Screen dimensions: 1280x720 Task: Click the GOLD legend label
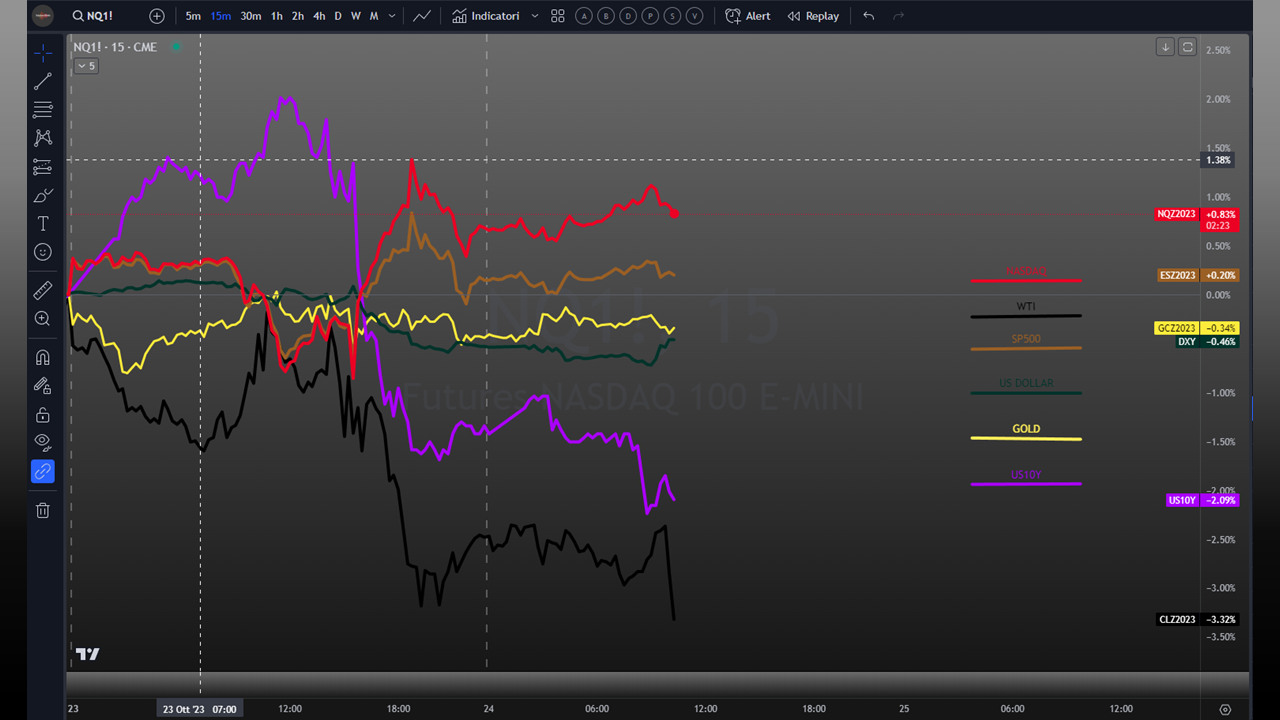(x=1026, y=429)
